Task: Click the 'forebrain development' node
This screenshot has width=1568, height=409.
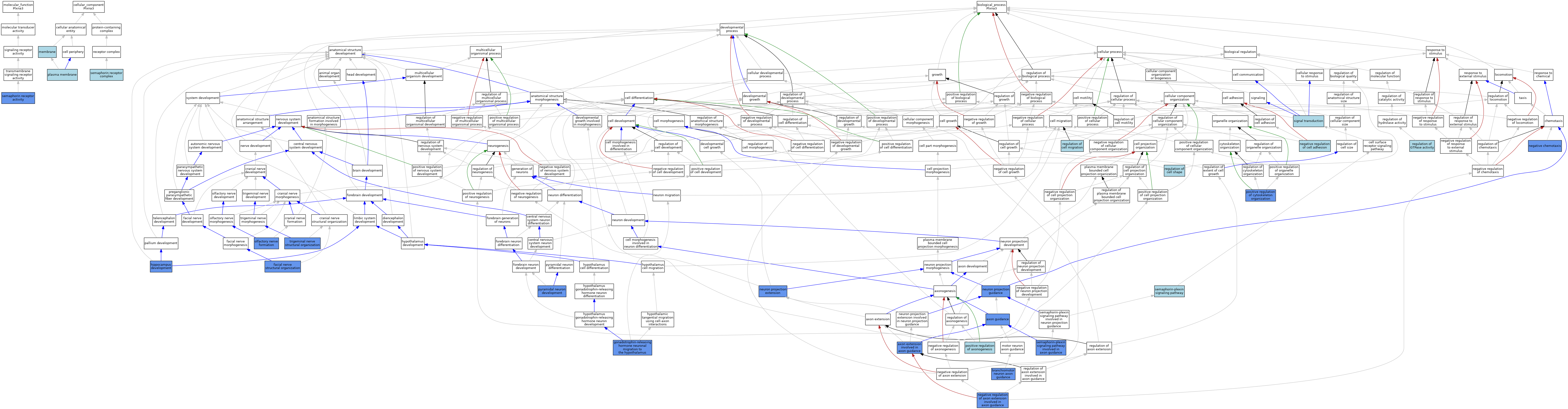Action: pos(365,195)
